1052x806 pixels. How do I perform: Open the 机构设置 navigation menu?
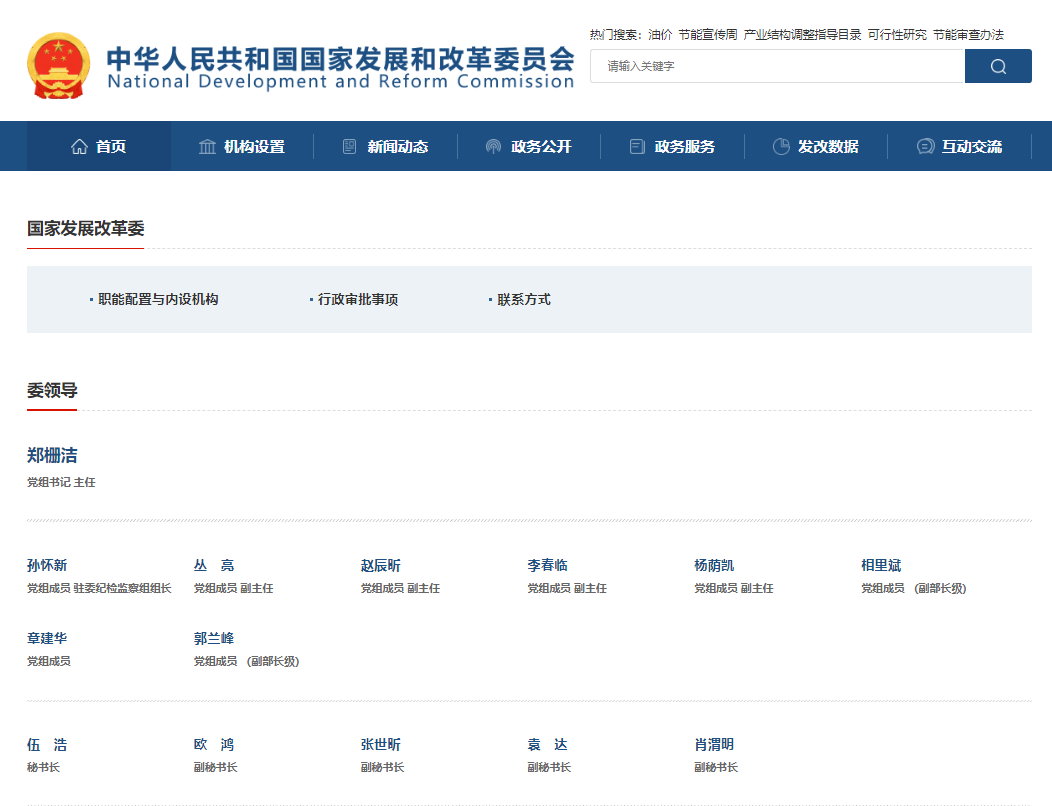254,147
